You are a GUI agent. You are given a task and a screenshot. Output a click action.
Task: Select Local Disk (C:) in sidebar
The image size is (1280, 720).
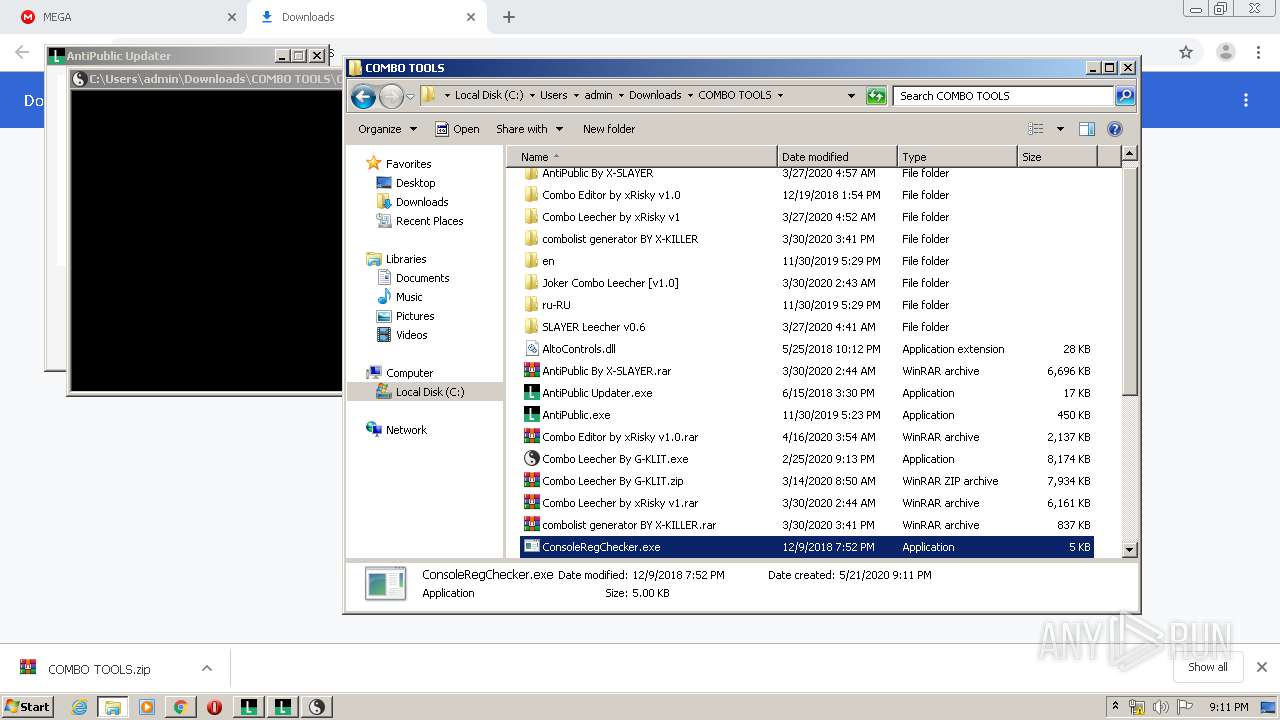(424, 392)
